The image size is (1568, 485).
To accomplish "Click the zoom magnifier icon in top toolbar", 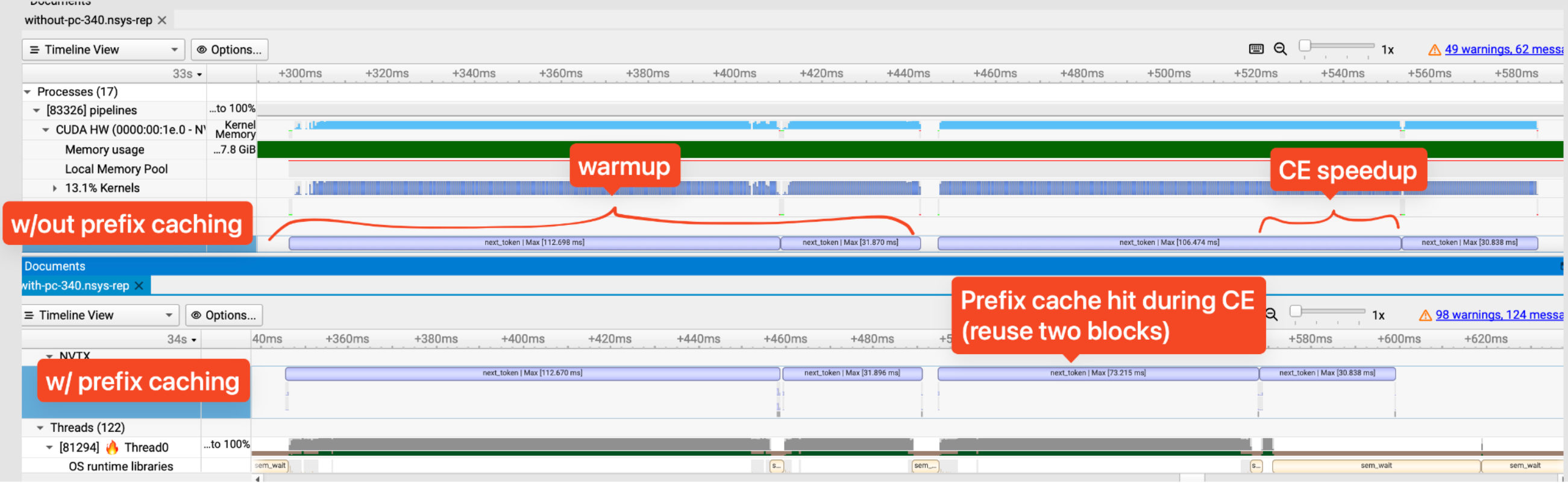I will click(1280, 49).
